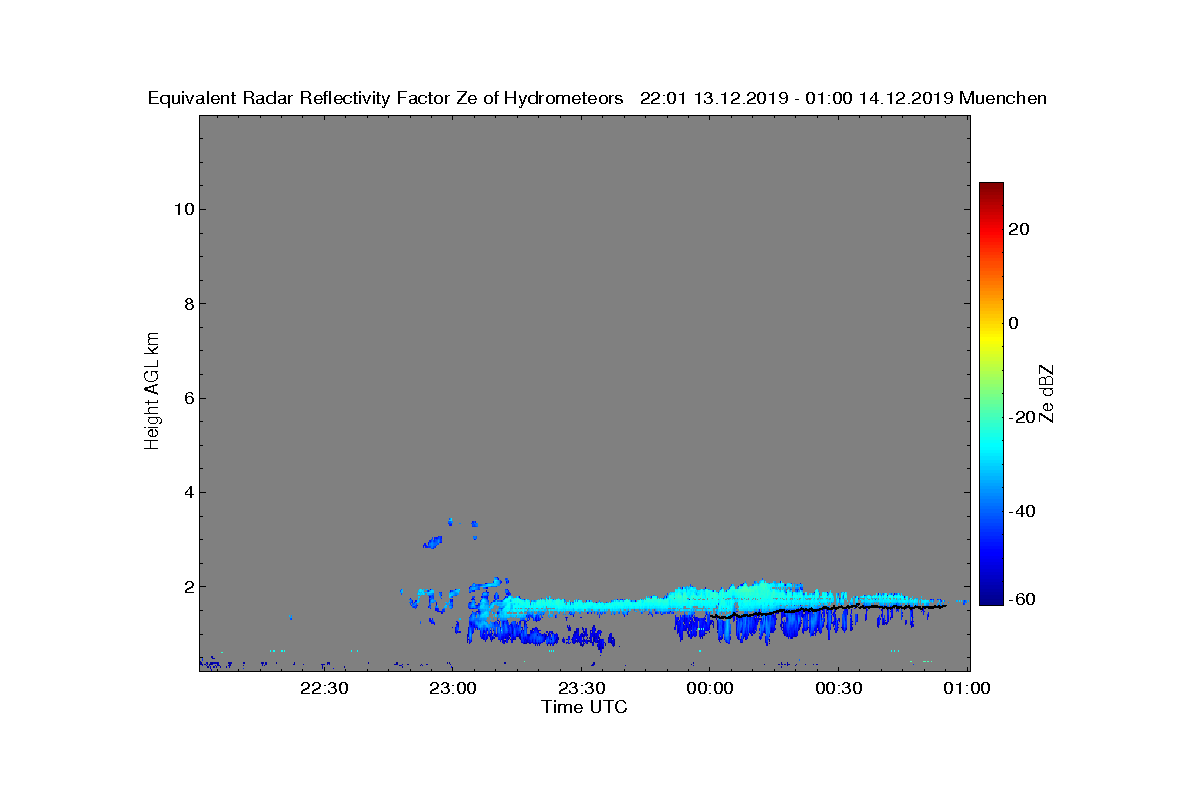Viewport: 1200px width, 800px height.
Task: Click the 'Height AGL km' axis label
Action: click(x=152, y=391)
